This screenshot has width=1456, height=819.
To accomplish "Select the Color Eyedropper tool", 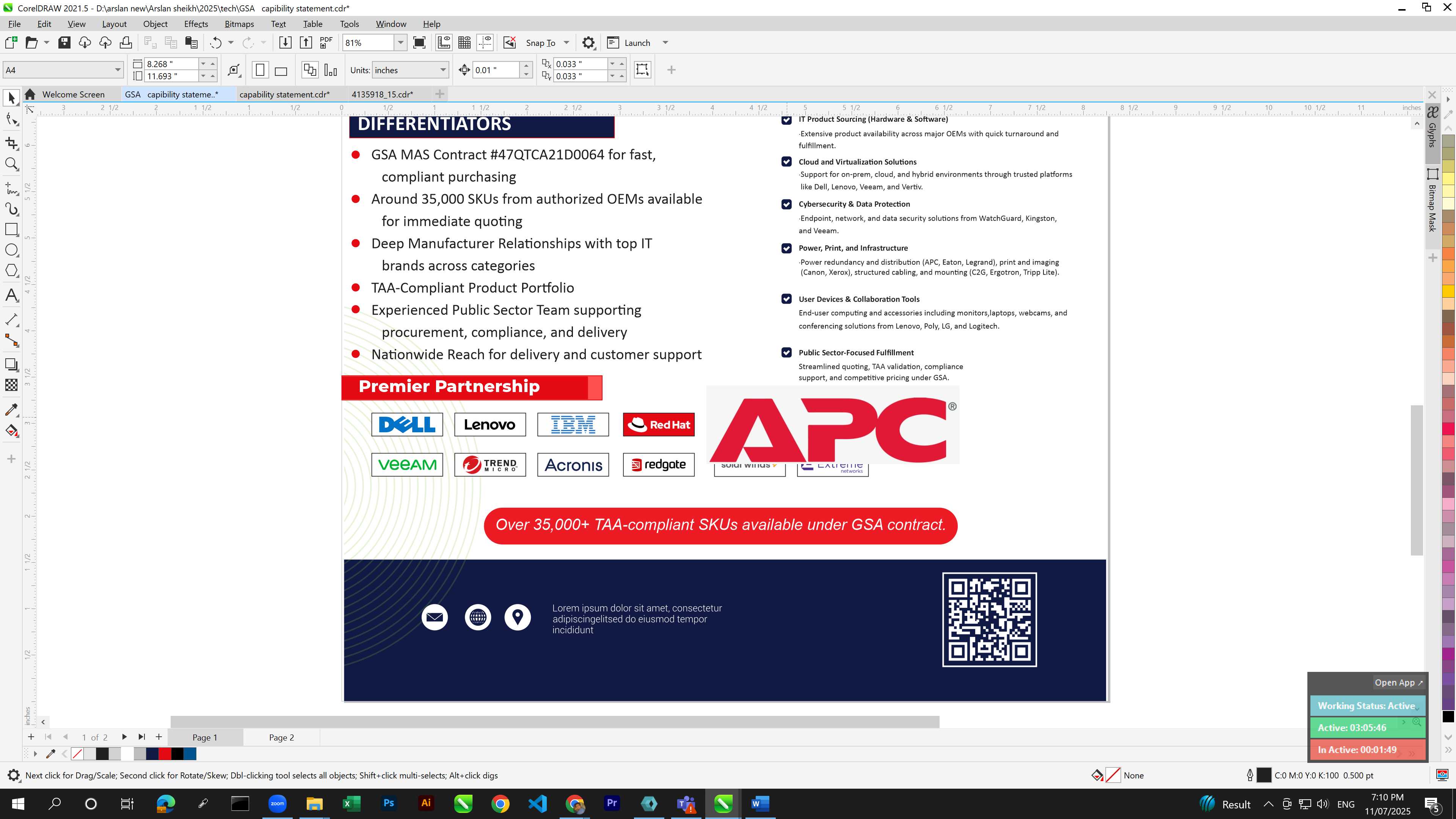I will [x=11, y=409].
